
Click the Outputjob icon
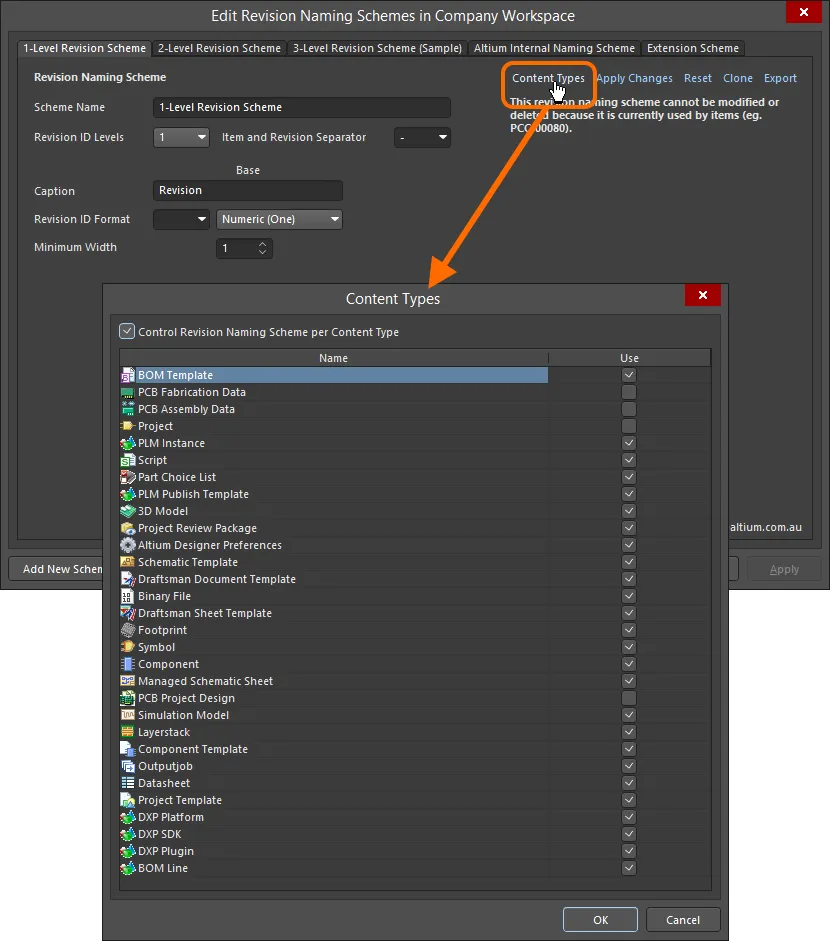coord(127,766)
